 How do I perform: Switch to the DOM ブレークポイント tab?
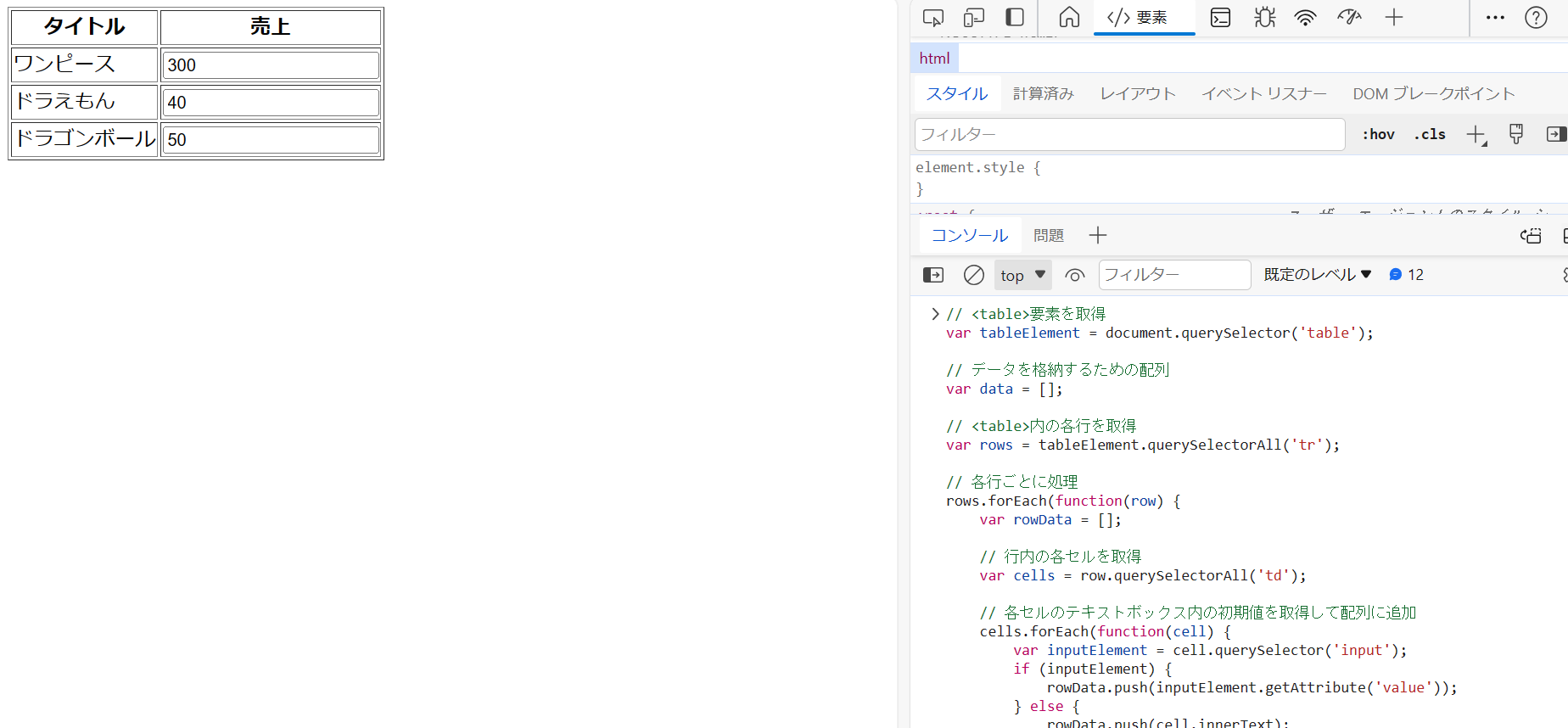1434,93
